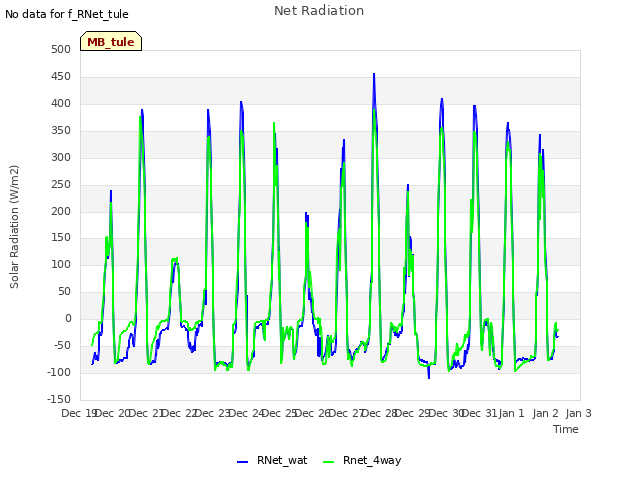
Task: Click the 'No data for f_RNet_tule' message
Action: 67,14
